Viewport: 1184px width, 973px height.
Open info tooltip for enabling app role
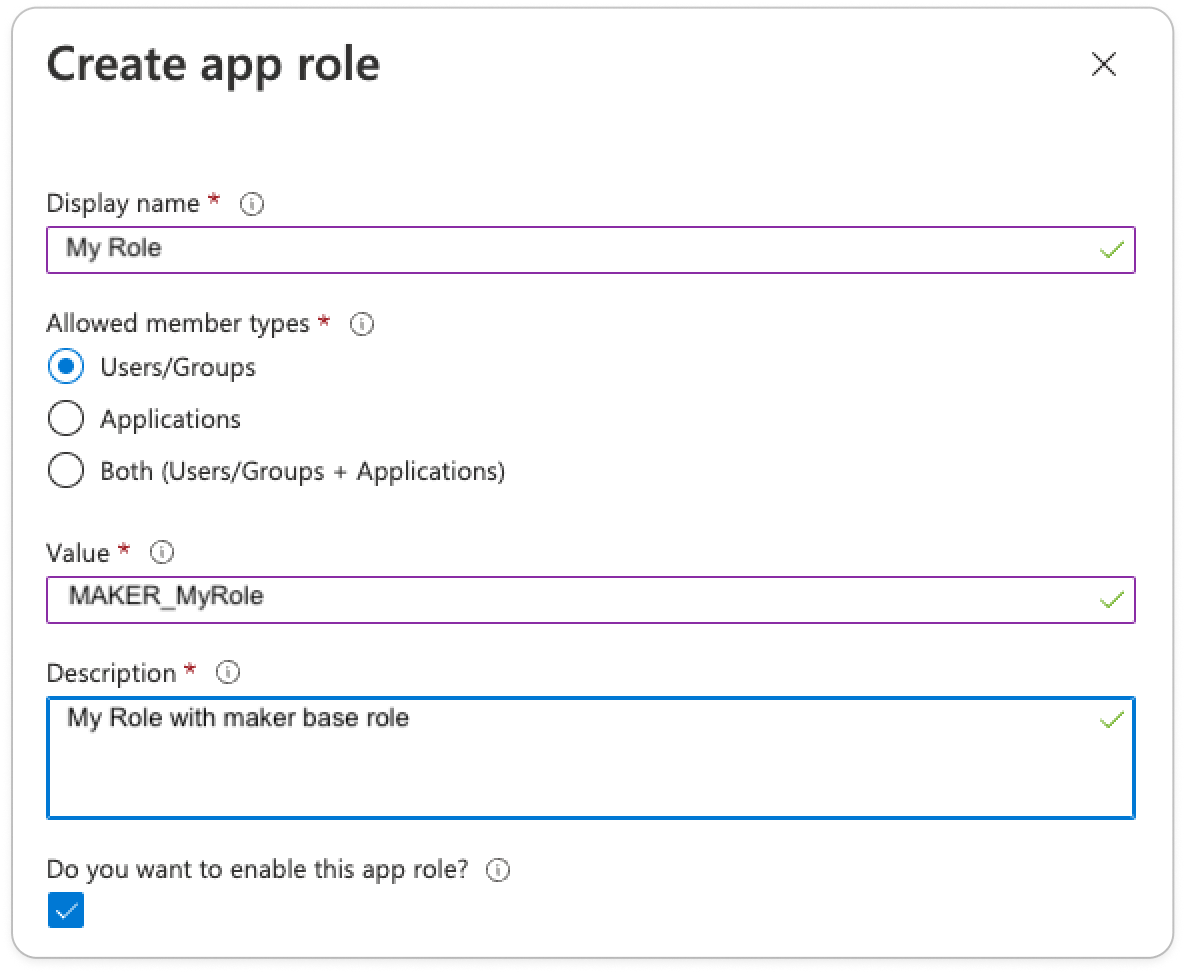pos(498,870)
